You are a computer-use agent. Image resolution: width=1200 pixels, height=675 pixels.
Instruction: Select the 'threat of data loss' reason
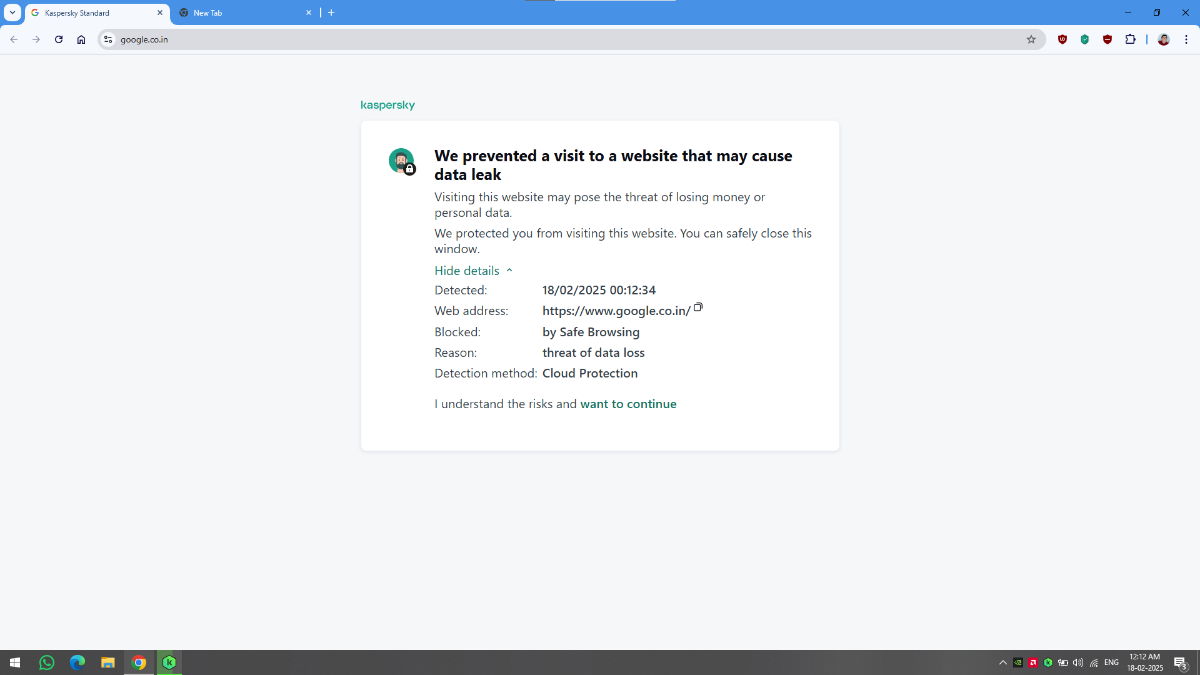[x=593, y=353]
